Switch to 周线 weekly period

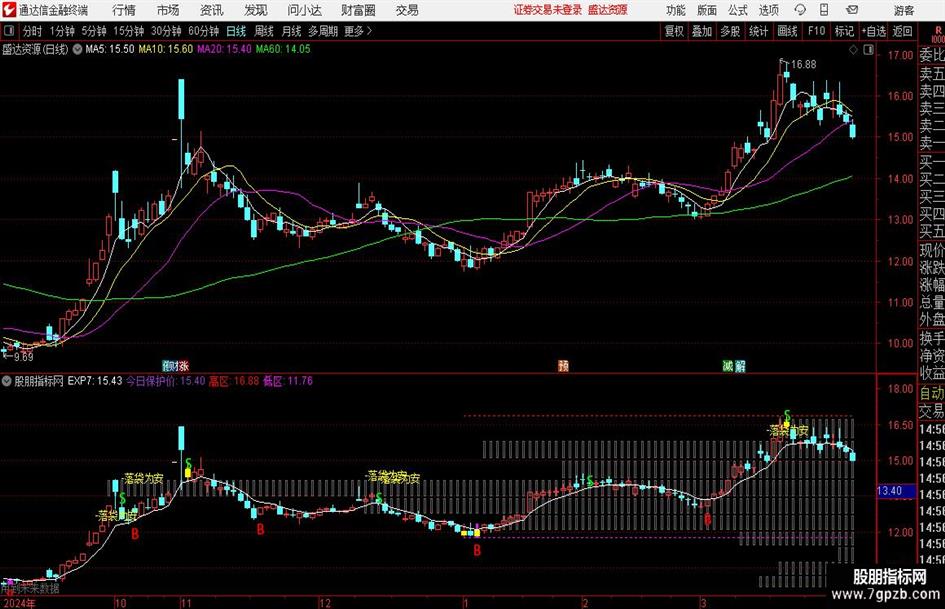click(264, 31)
